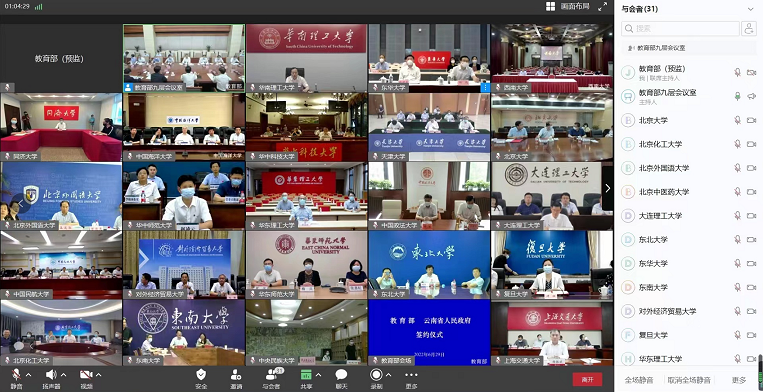Screen dimensions: 763x392
Task: Expand the arrow next to 扬声器 speaker
Action: tap(63, 374)
